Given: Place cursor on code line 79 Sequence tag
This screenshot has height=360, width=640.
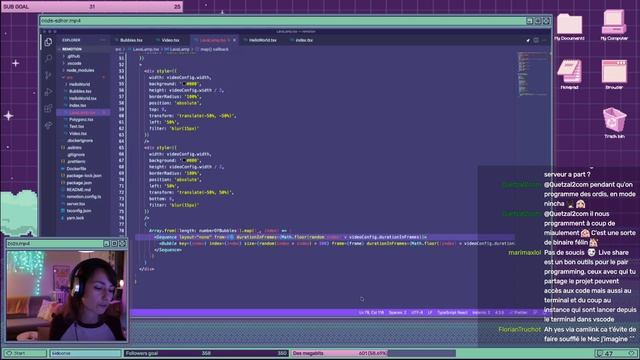Looking at the screenshot, I should tap(165, 237).
